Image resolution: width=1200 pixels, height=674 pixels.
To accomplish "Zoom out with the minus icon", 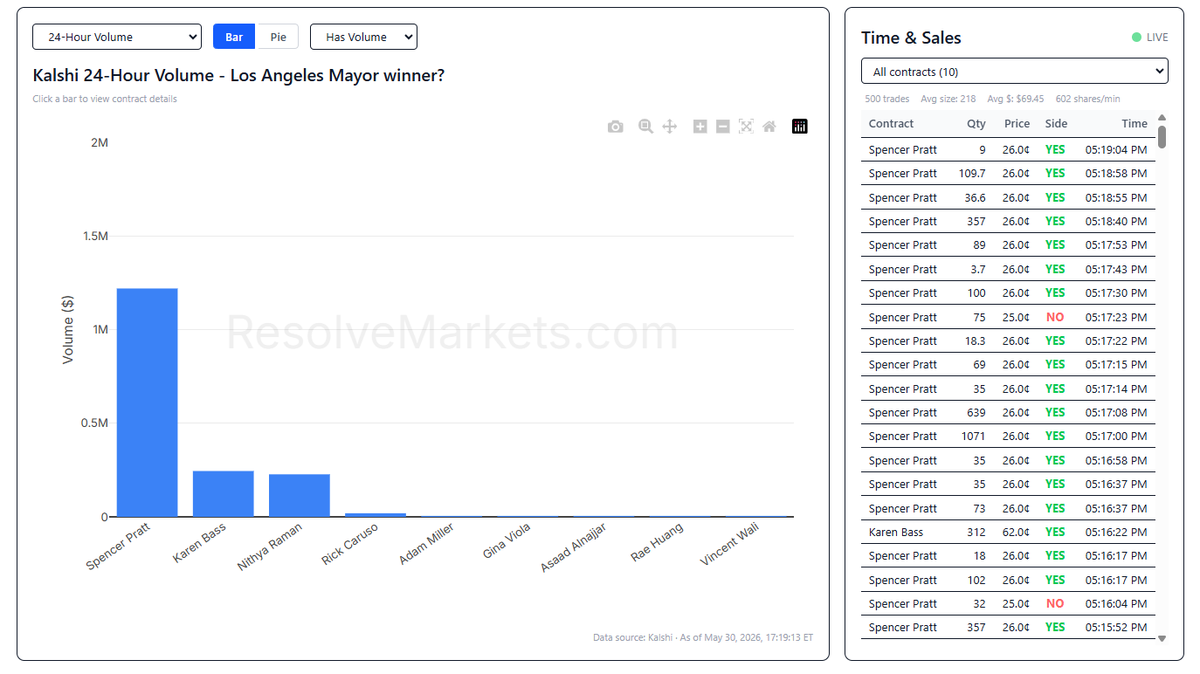I will coord(723,126).
